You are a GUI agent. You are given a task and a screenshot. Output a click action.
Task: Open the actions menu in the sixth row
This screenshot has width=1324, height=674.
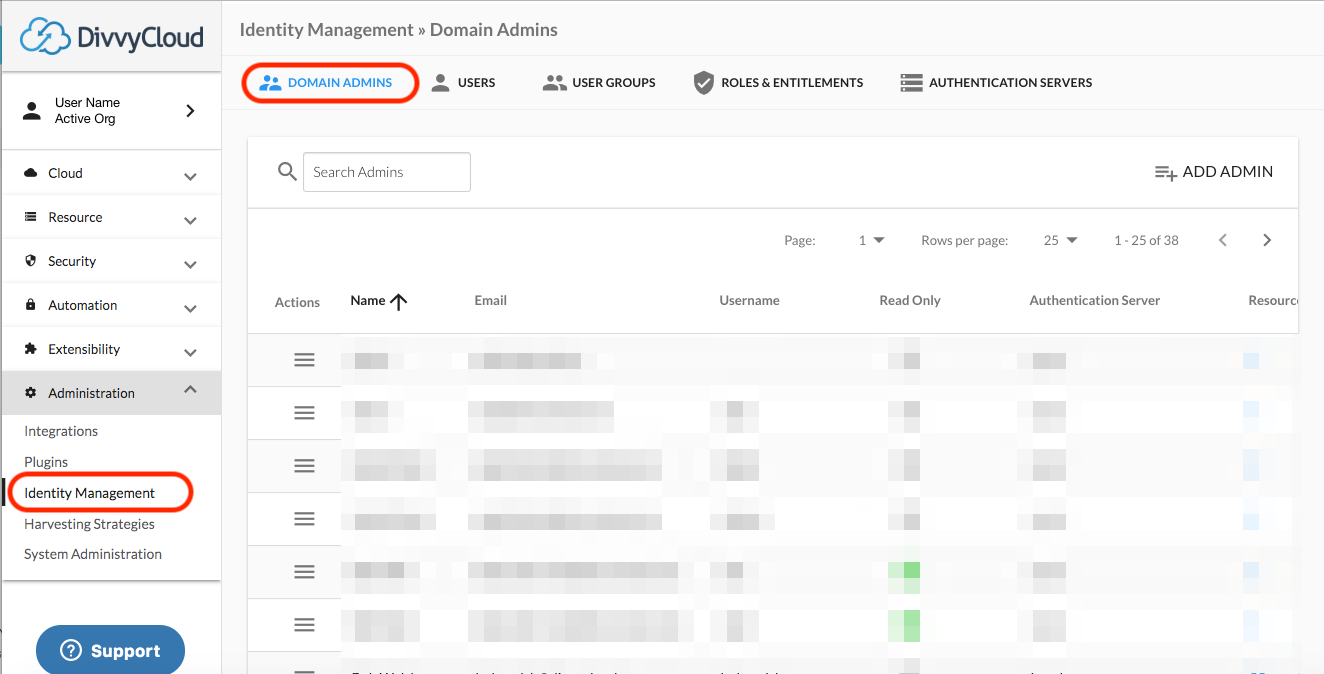(x=305, y=625)
